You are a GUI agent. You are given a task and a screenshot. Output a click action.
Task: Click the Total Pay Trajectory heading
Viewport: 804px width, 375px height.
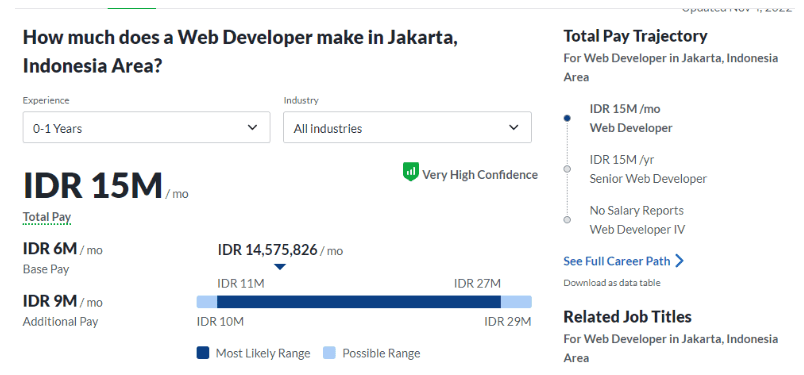point(635,36)
